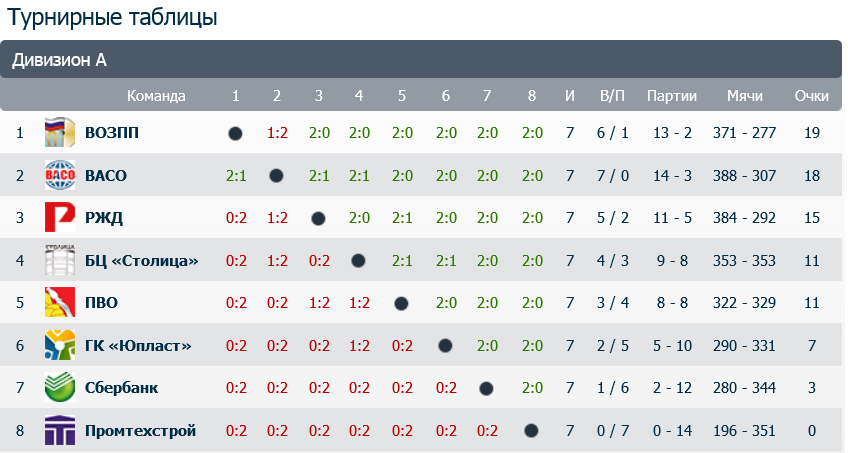Click the Команда column header
The image size is (848, 453).
click(x=156, y=96)
